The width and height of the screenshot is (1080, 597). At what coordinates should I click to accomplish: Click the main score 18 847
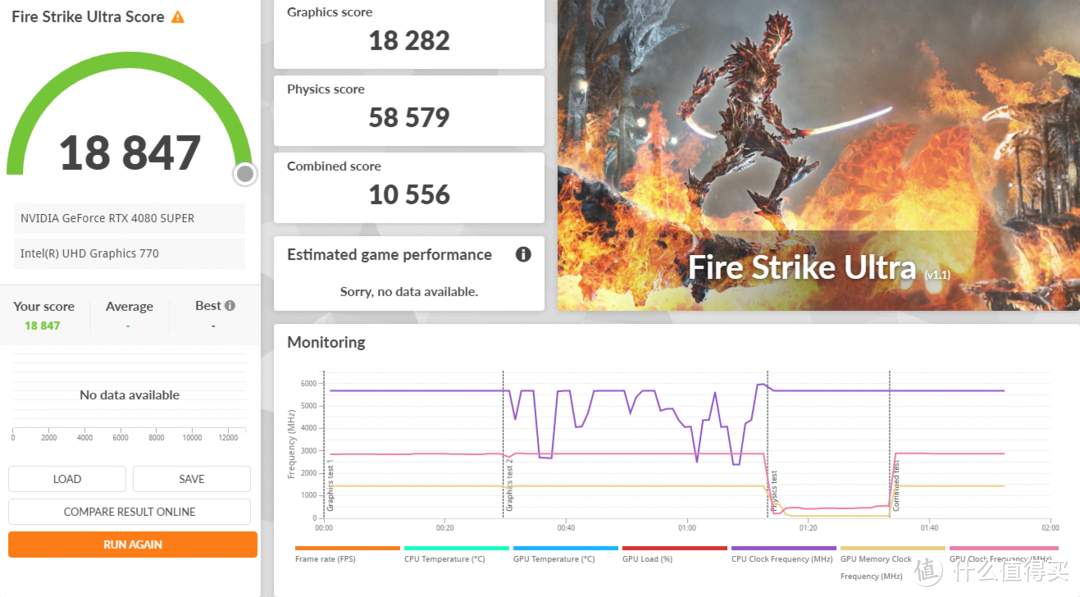[x=129, y=153]
